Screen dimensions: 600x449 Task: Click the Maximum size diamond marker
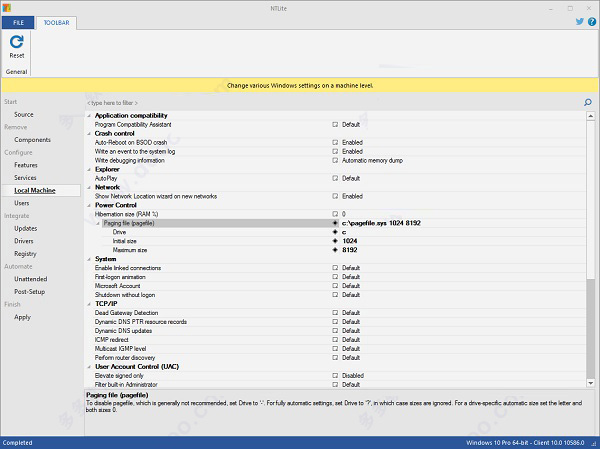[335, 250]
